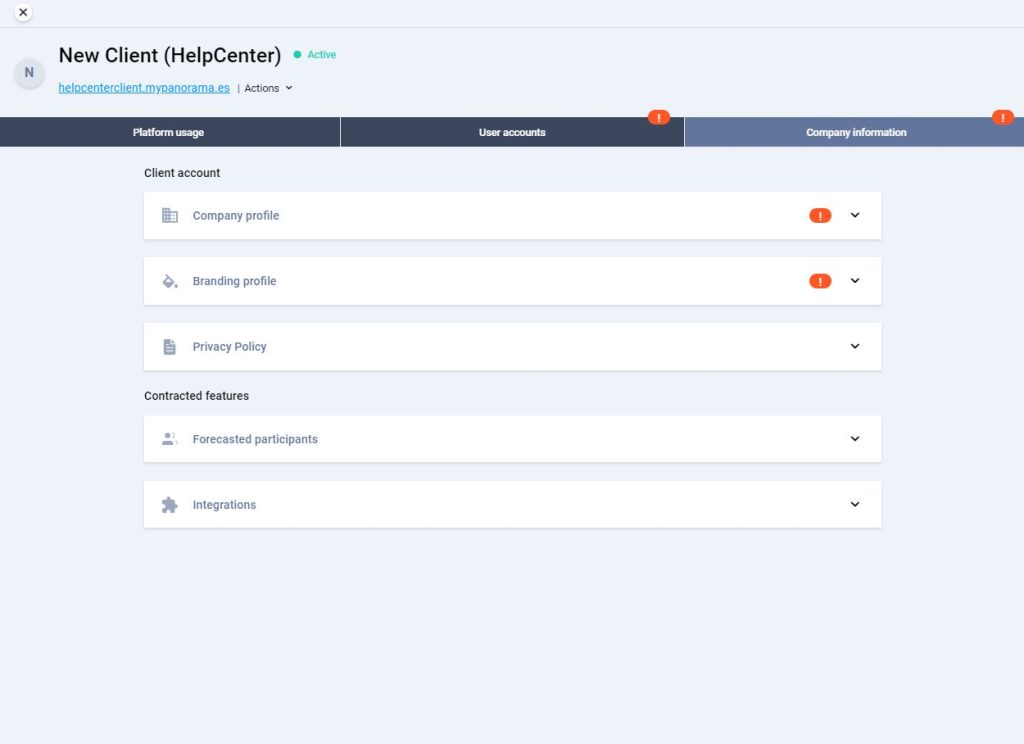Image resolution: width=1024 pixels, height=744 pixels.
Task: Click the warning badge on Branding profile
Action: pos(820,281)
